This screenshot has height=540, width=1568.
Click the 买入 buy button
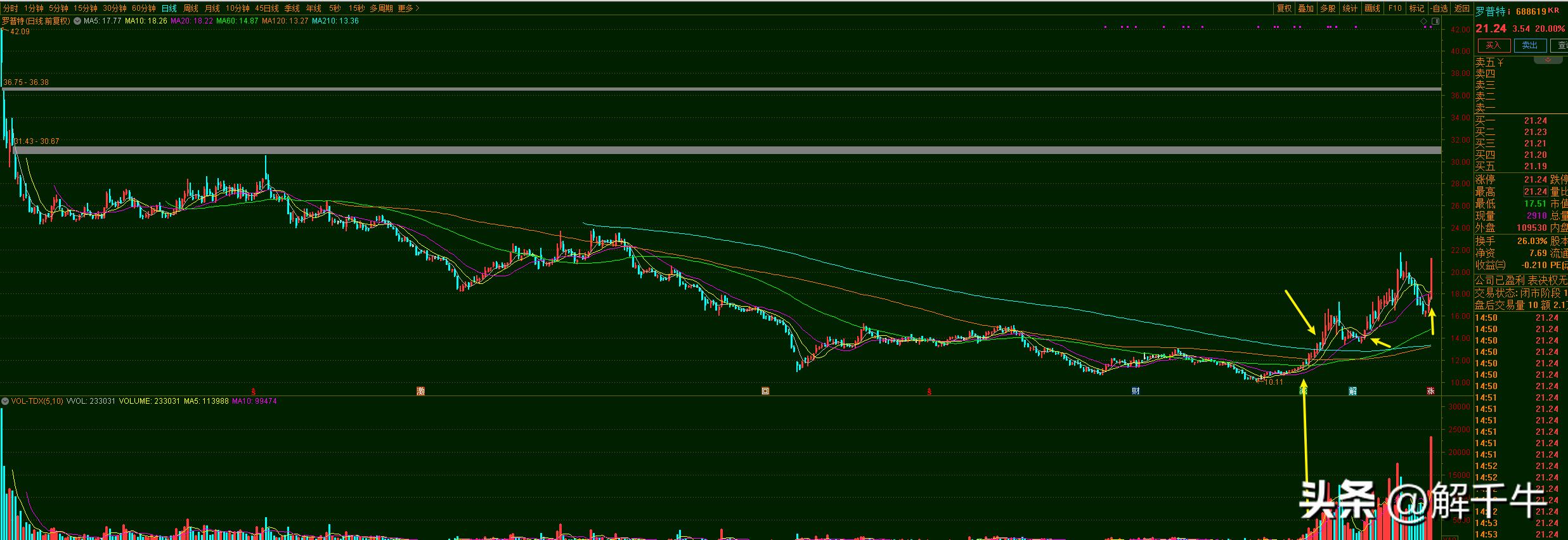tap(1493, 45)
